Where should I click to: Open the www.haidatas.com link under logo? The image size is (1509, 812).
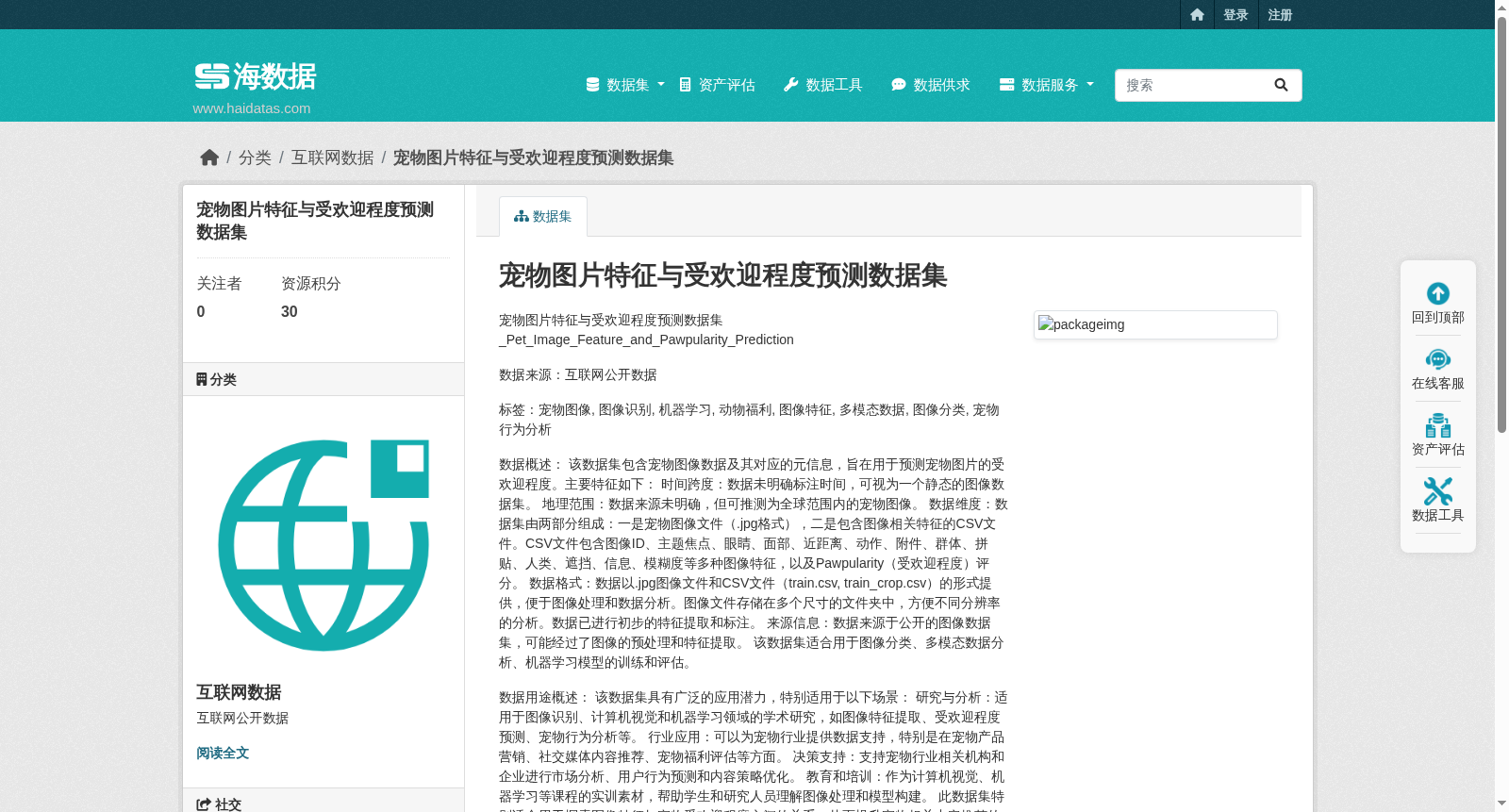(x=252, y=108)
